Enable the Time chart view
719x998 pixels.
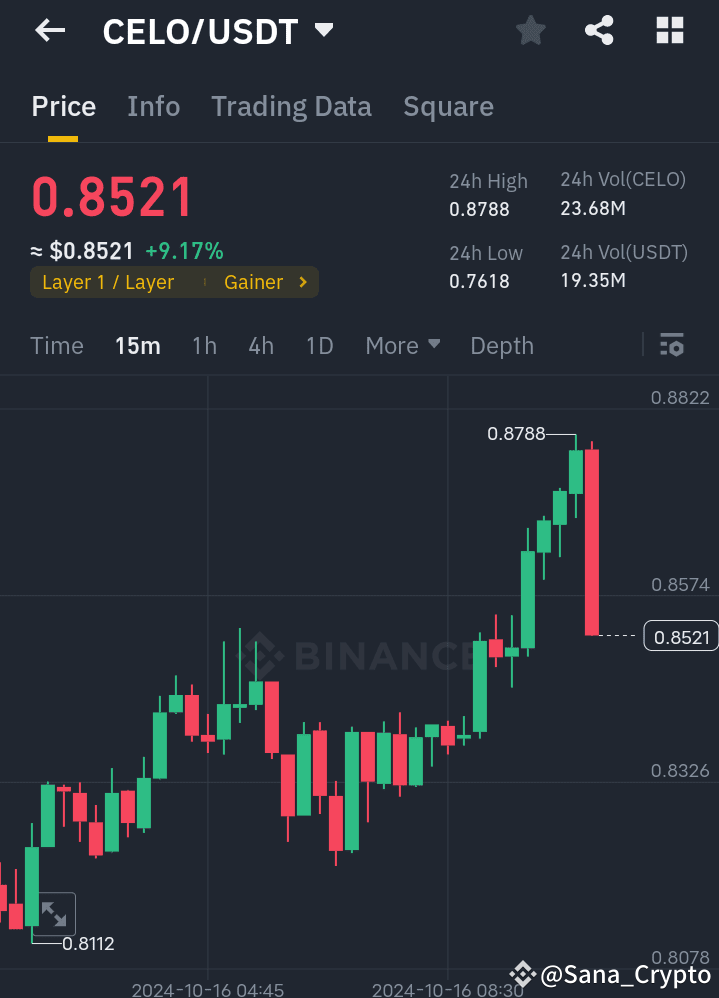[x=56, y=345]
